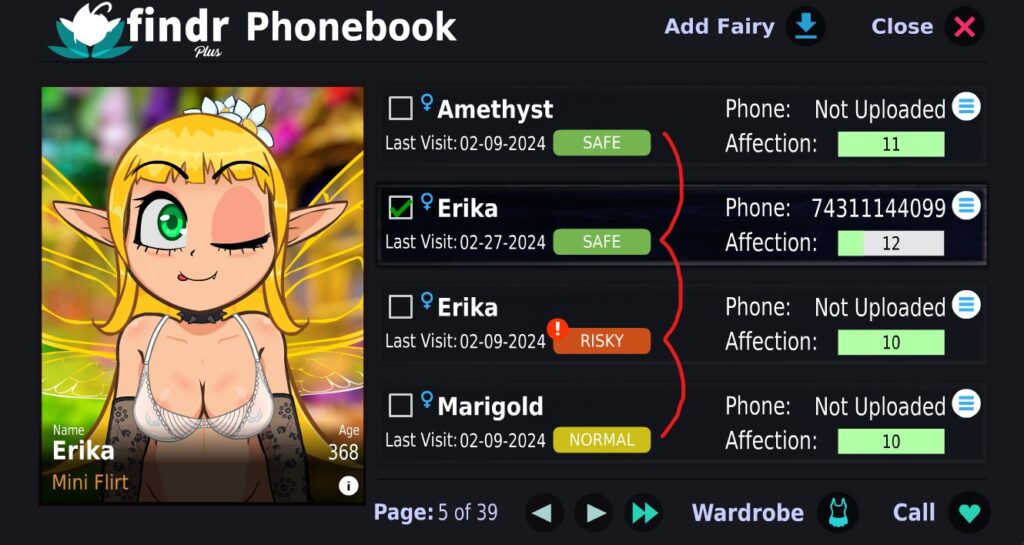The image size is (1024, 545).
Task: Check the Marigold checkbox
Action: (x=400, y=405)
